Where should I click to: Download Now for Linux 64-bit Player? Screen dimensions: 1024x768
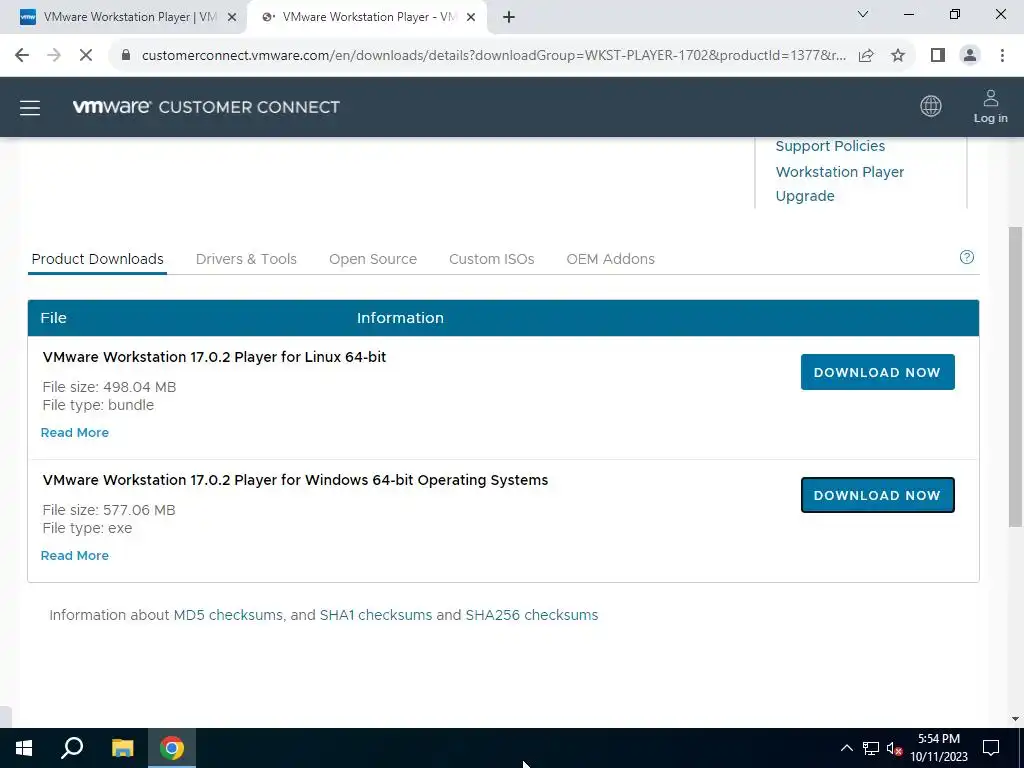pyautogui.click(x=877, y=372)
